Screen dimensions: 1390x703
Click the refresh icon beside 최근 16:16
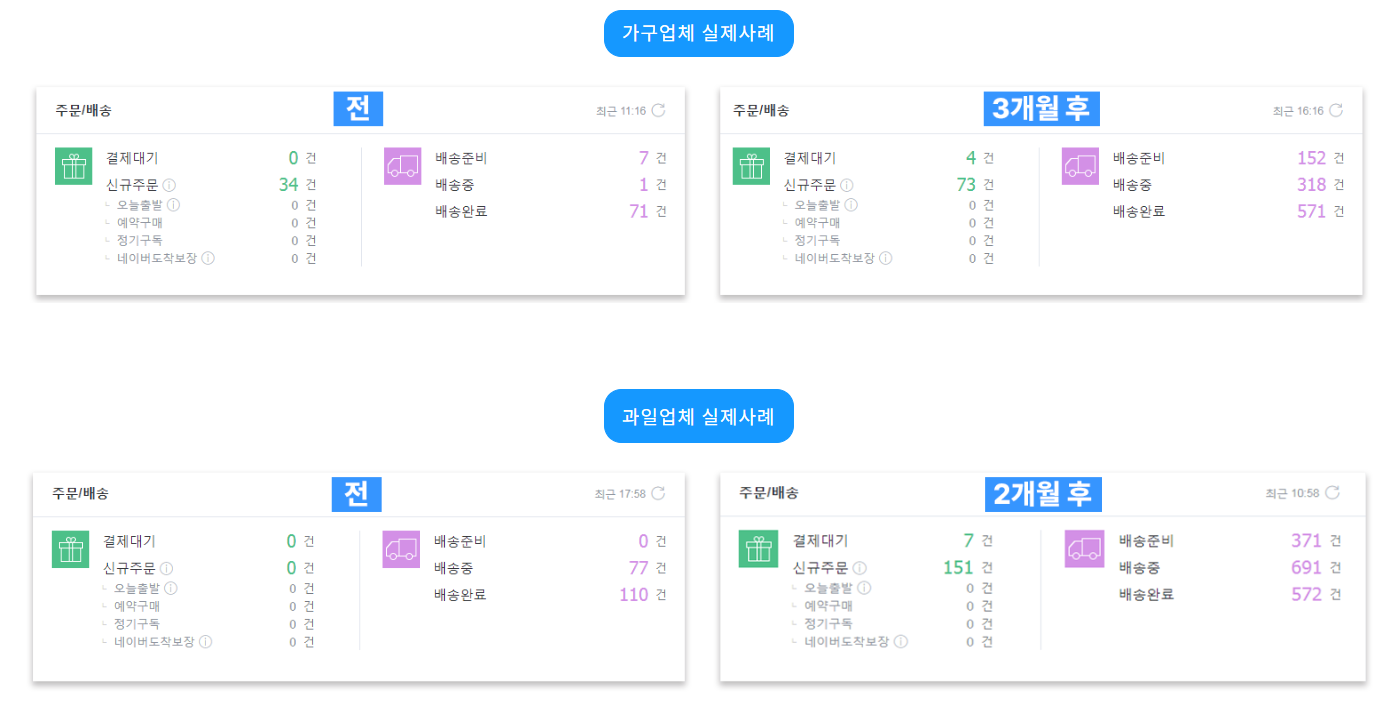1336,110
